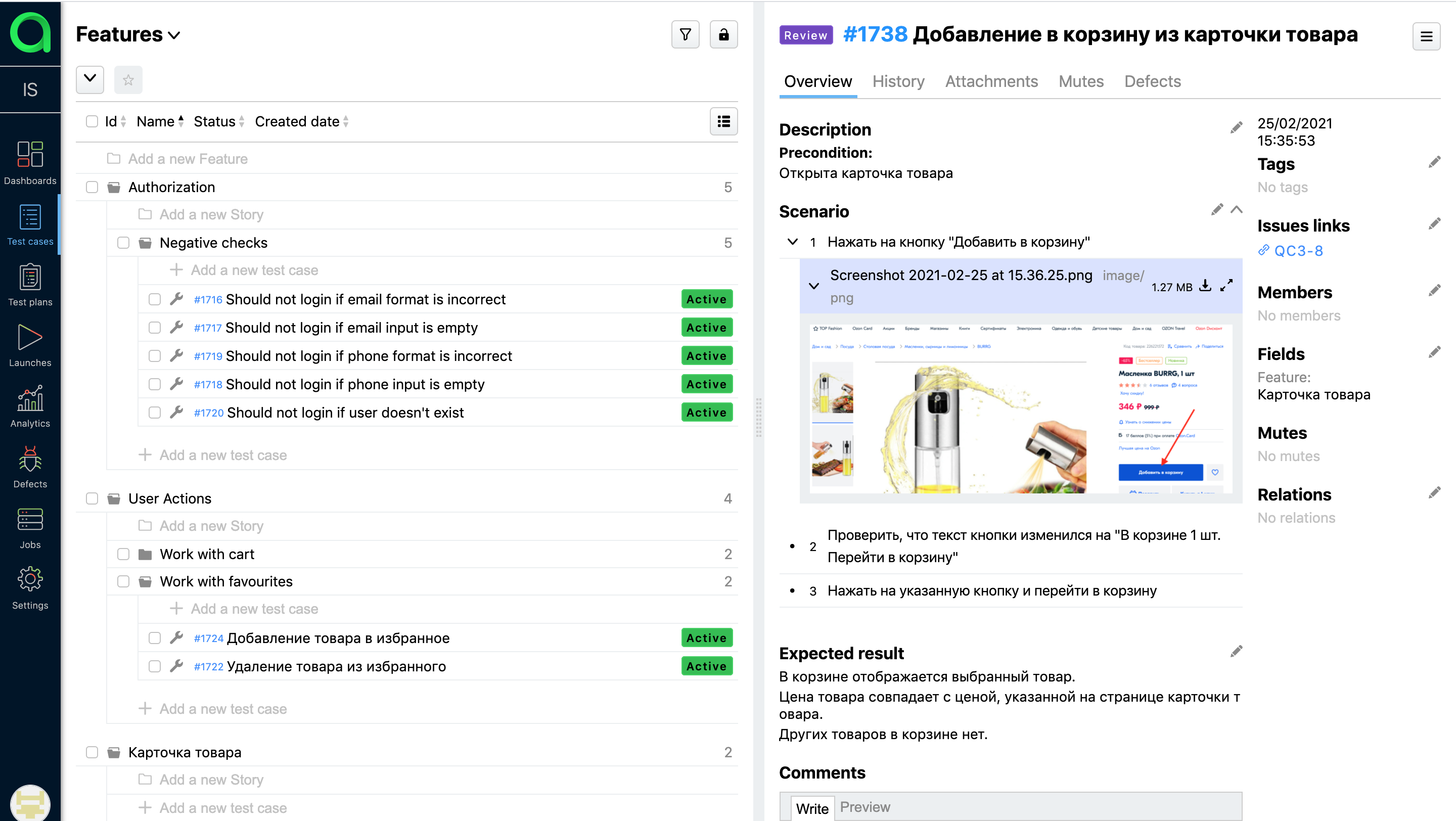1456x821 pixels.
Task: Click the star favorite icon button
Action: coord(128,80)
